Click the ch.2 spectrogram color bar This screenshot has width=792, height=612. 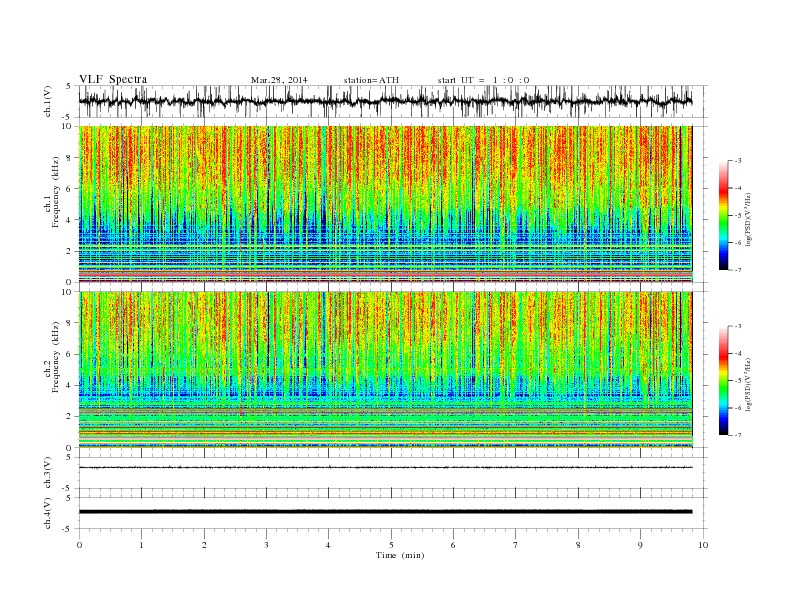pos(723,381)
